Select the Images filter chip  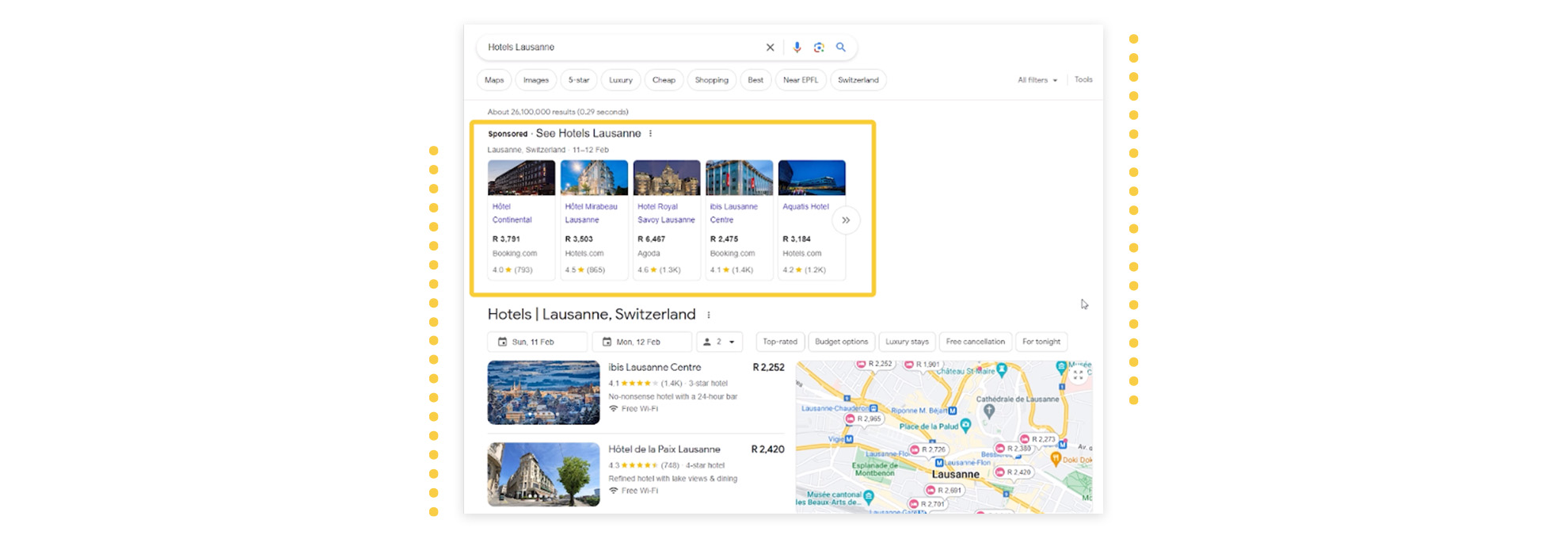(536, 80)
